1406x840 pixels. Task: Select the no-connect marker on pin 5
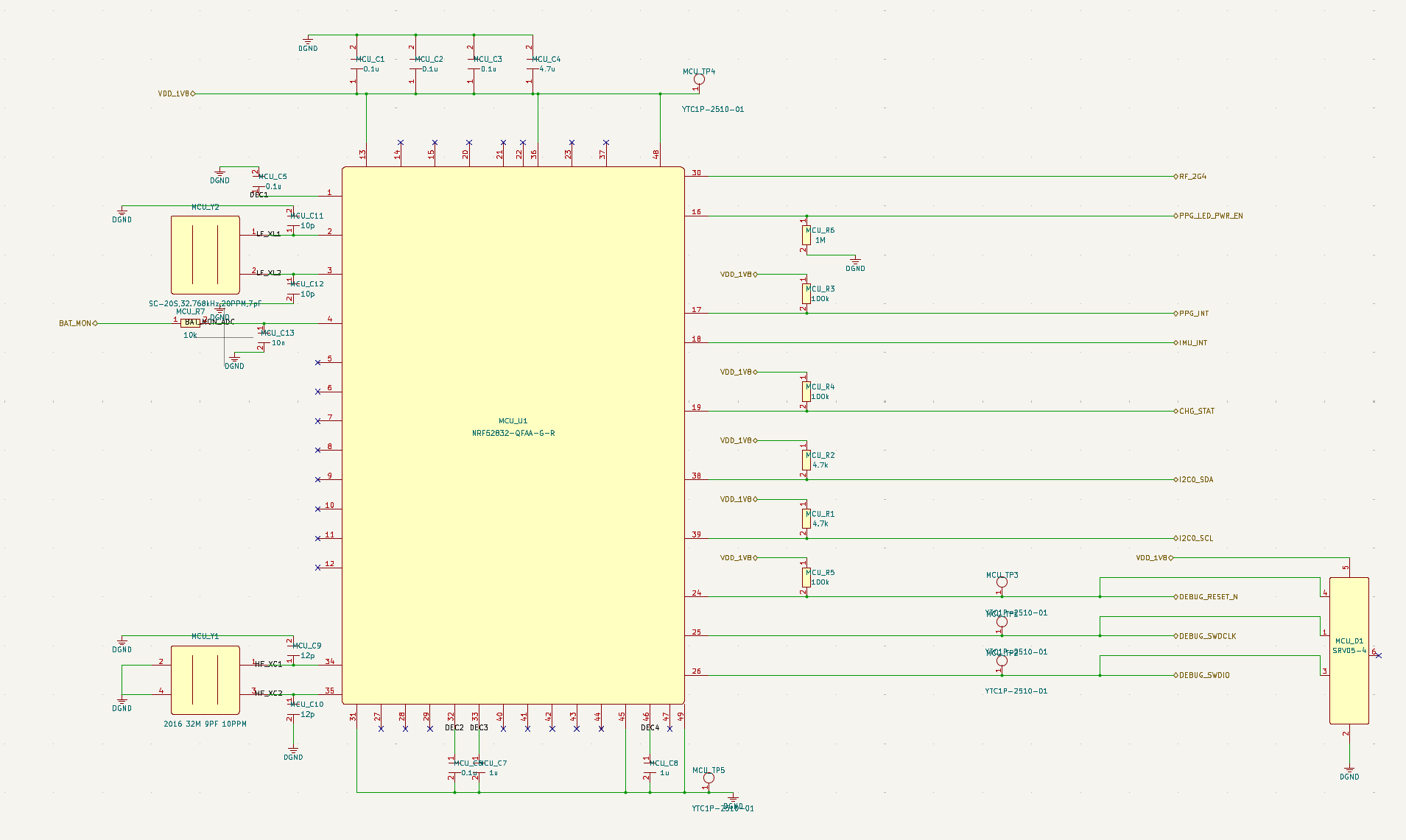tap(318, 362)
